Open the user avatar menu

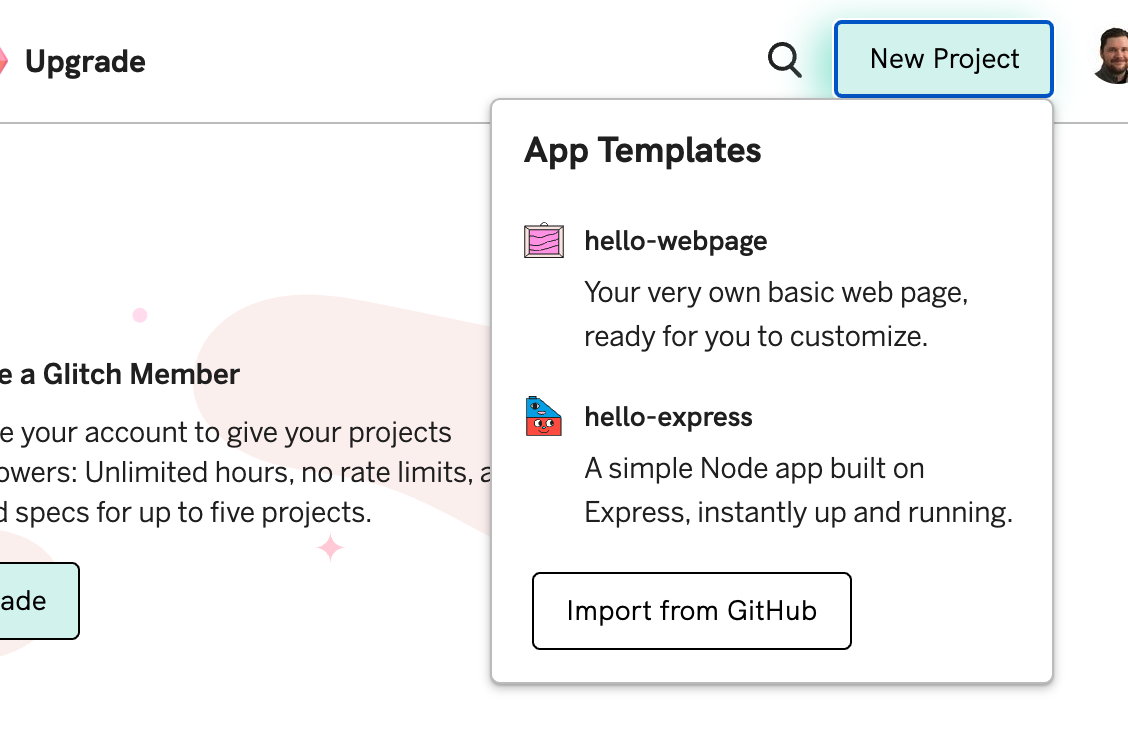coord(1111,56)
